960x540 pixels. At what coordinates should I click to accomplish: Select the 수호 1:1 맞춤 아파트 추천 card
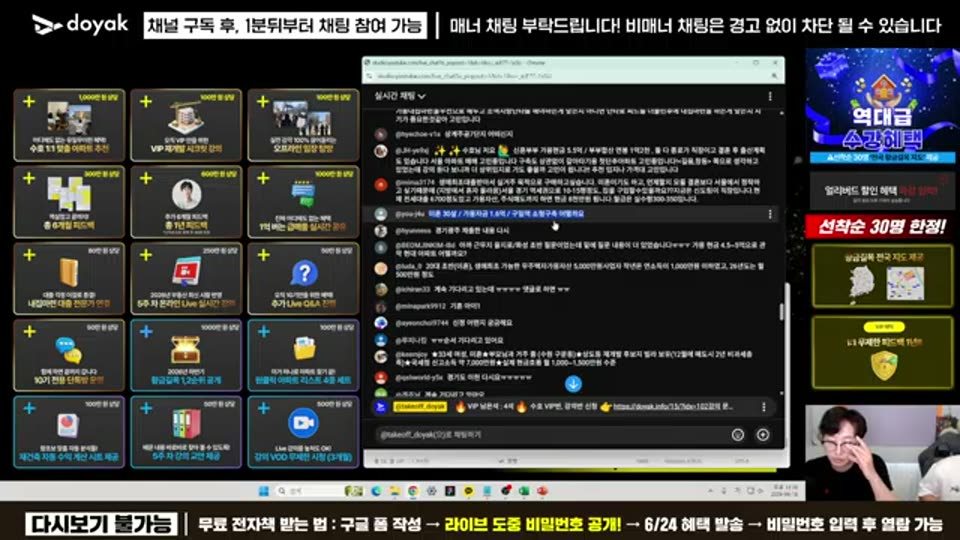[69, 126]
